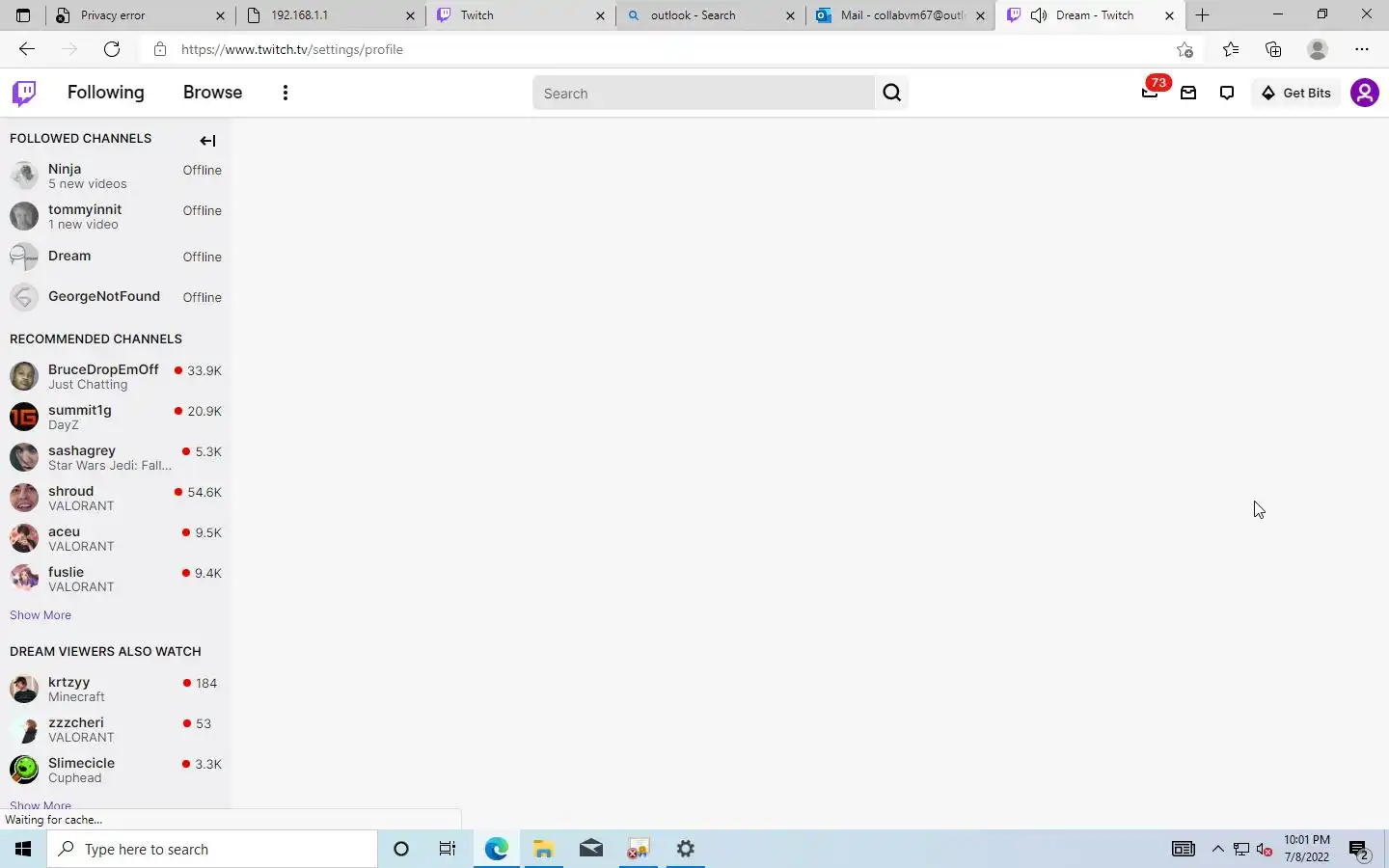
Task: Mute audio on the Dream - Twitch tab
Action: [x=1039, y=15]
